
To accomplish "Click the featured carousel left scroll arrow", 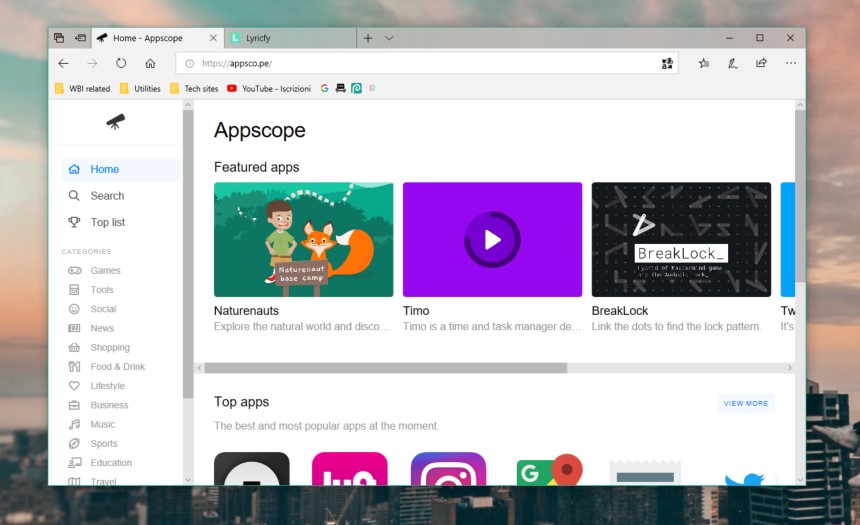I will click(x=199, y=368).
